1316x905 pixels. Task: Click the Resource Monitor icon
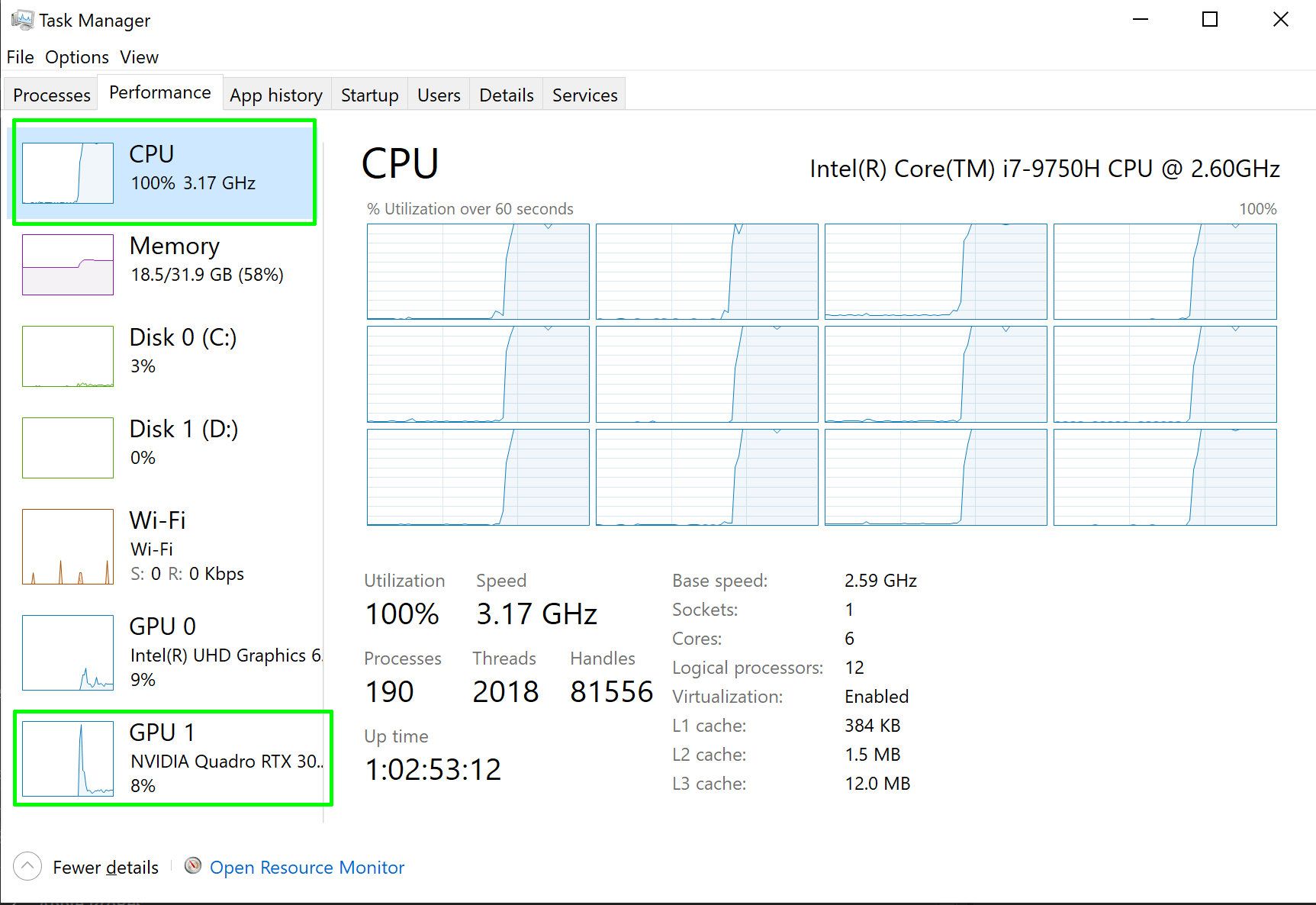pos(193,865)
